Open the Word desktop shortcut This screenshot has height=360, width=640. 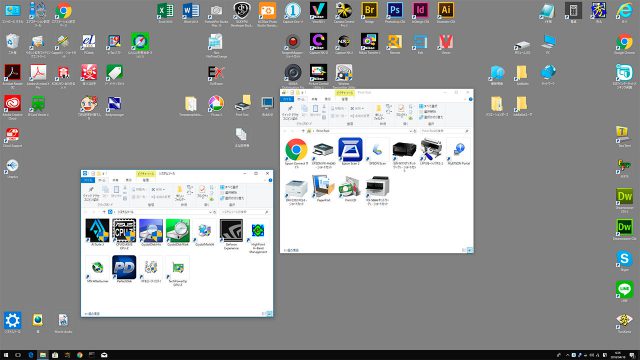[191, 11]
